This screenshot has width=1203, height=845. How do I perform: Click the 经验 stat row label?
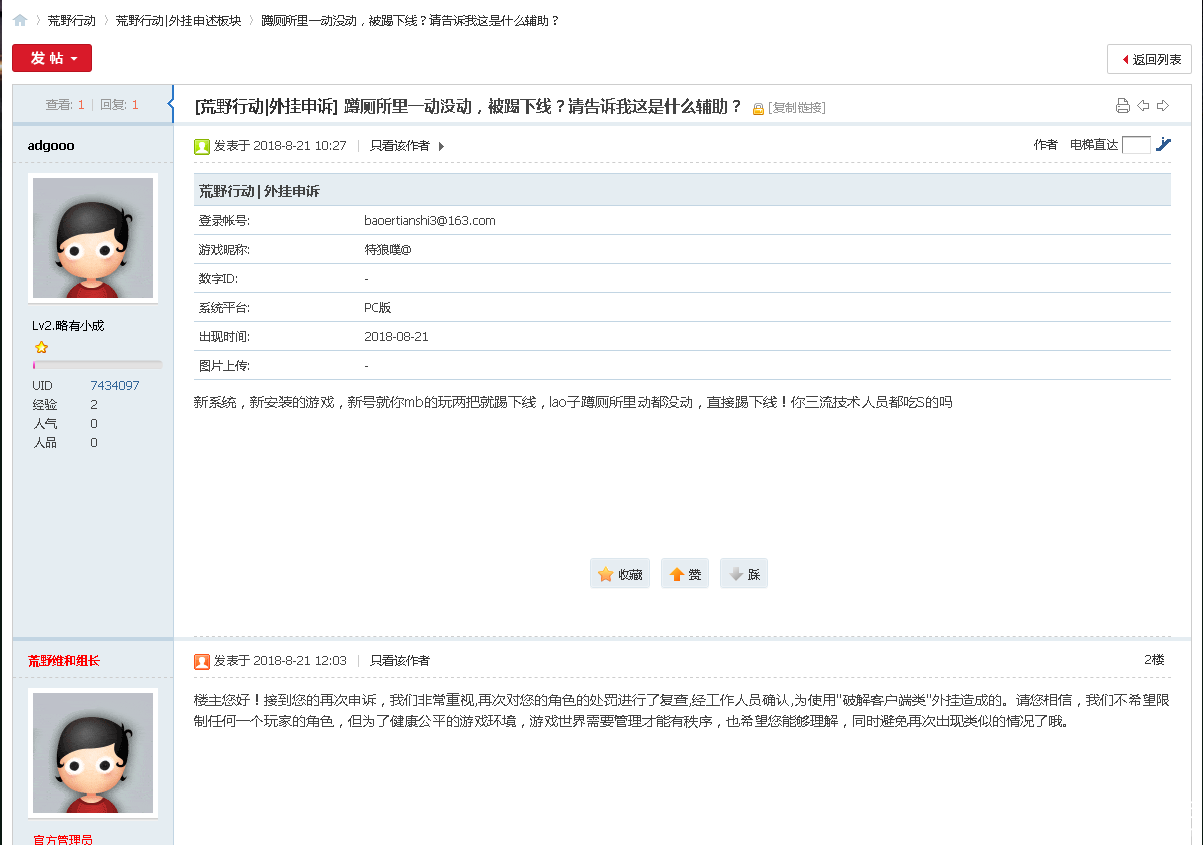tap(44, 404)
